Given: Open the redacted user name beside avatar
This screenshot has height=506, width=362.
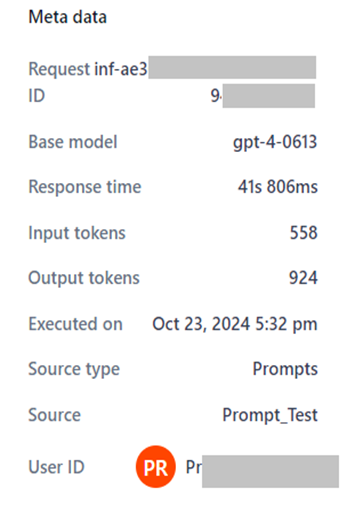Looking at the screenshot, I should [262, 471].
